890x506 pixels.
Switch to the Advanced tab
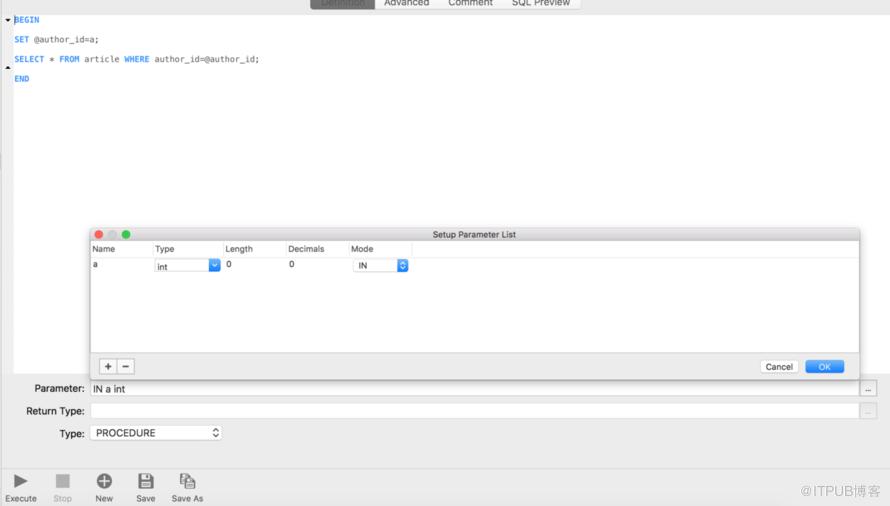pyautogui.click(x=406, y=3)
